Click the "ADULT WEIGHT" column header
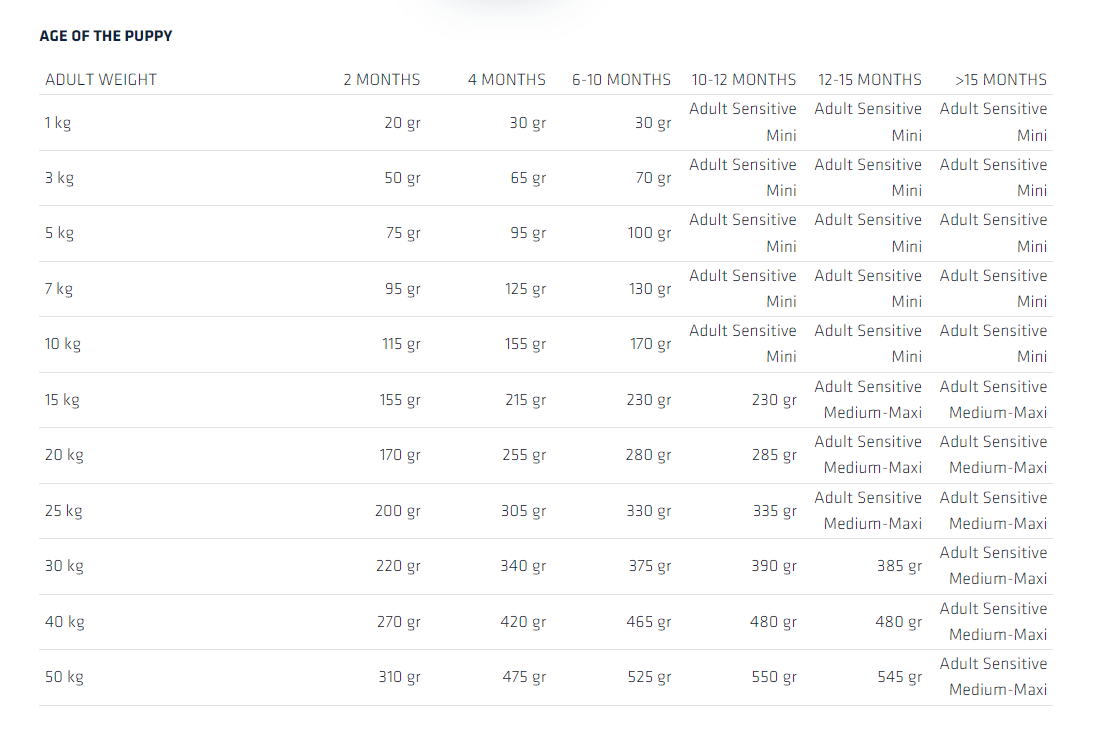The image size is (1105, 732). (x=101, y=80)
